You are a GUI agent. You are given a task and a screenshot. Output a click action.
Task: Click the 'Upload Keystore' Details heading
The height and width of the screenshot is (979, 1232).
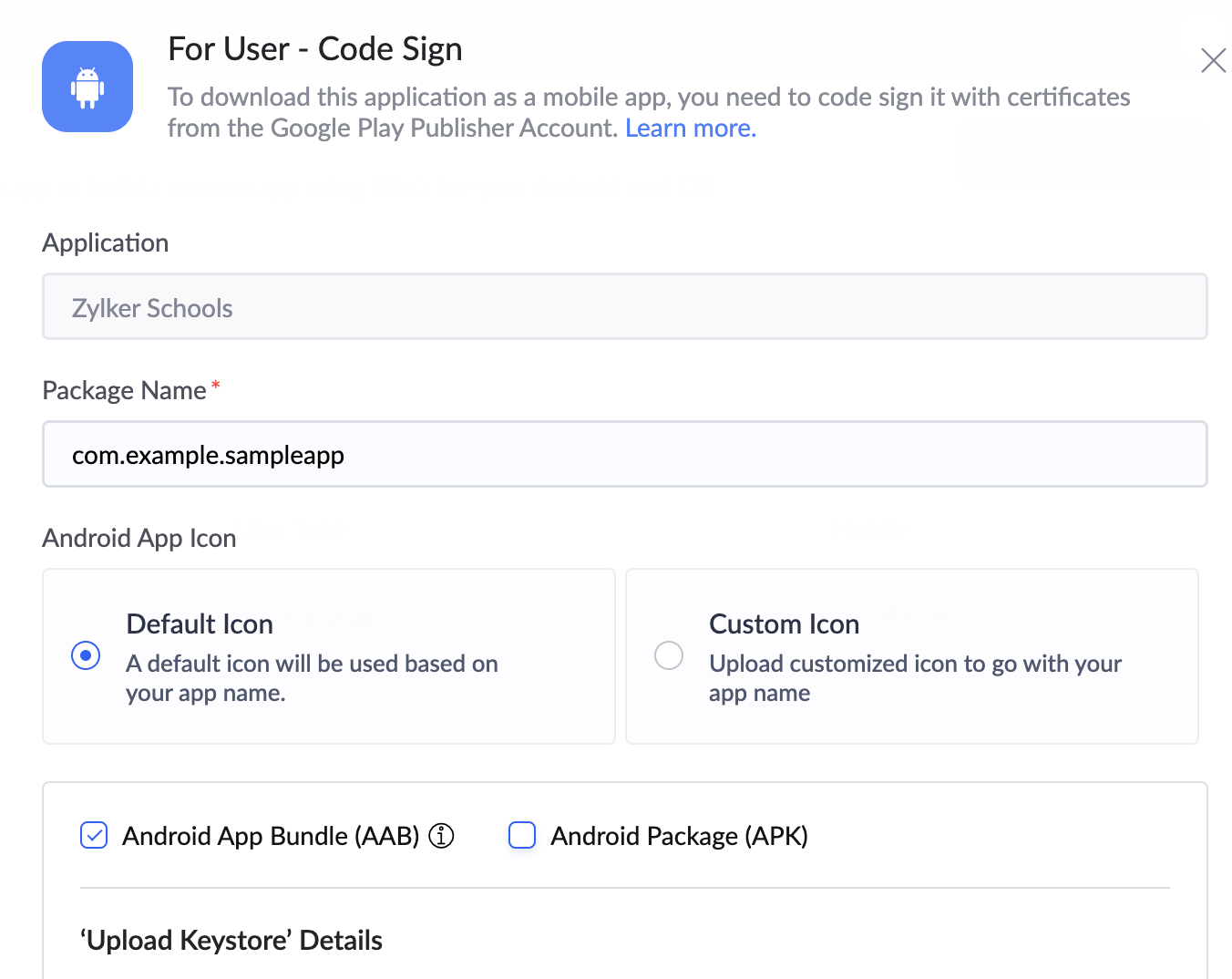tap(231, 941)
